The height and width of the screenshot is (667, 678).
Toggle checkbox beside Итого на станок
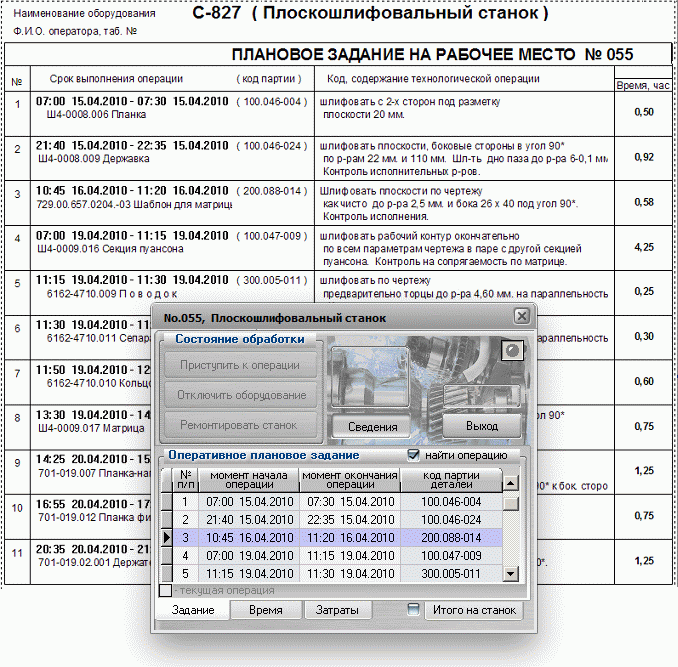click(x=413, y=609)
